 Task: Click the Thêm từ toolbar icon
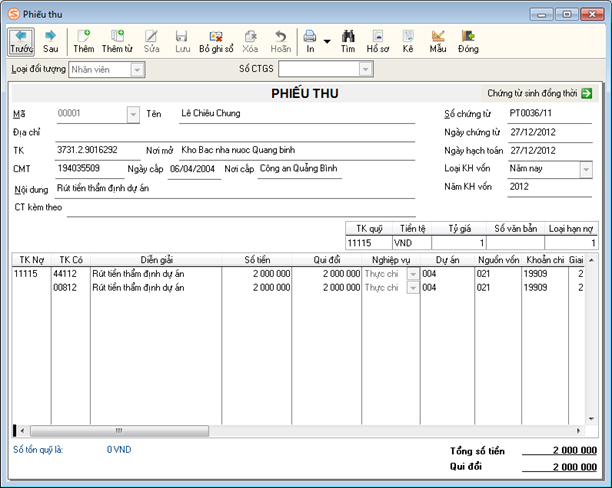[x=117, y=41]
